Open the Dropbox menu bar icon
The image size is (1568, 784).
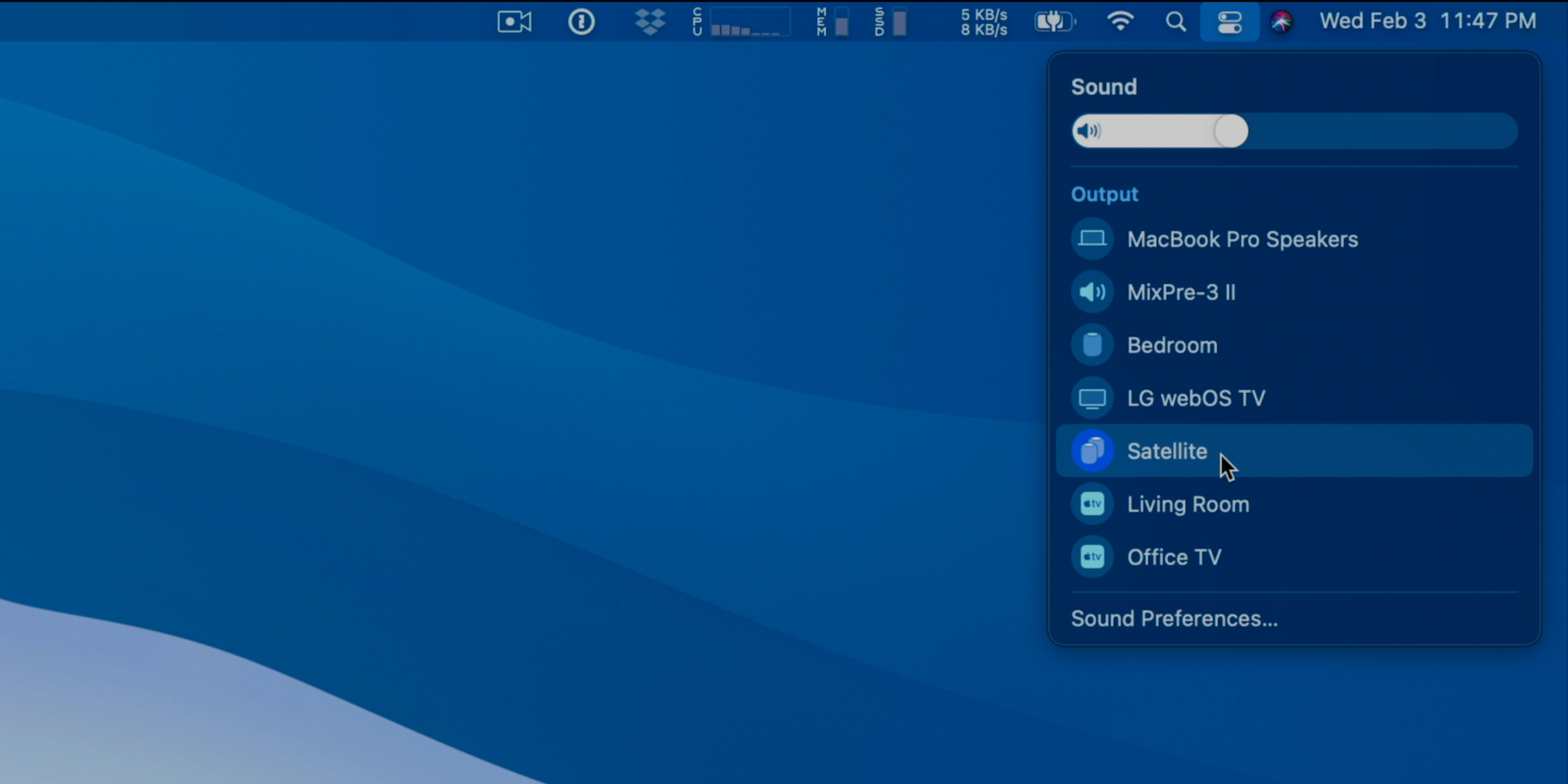[x=649, y=22]
